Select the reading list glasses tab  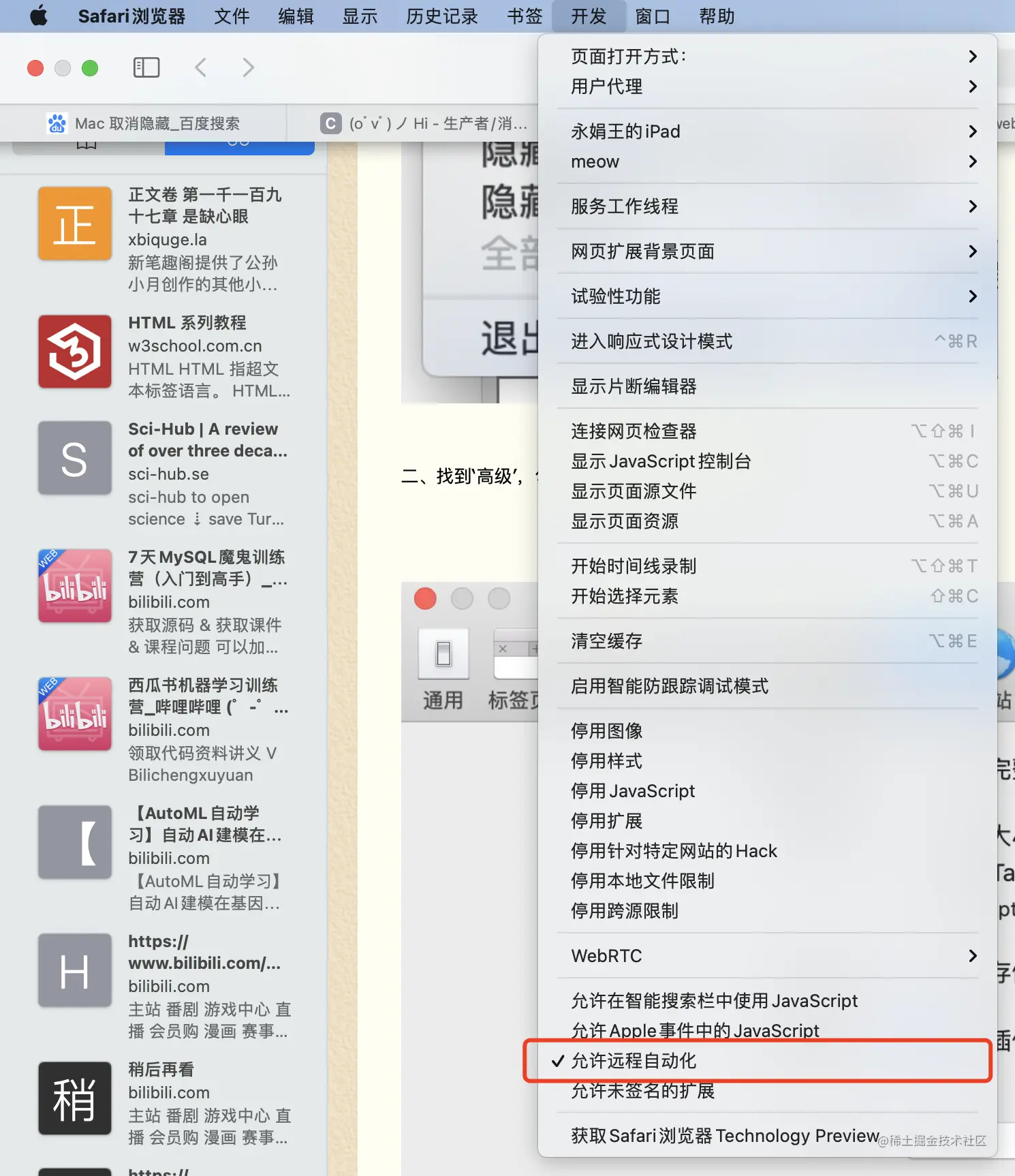(239, 146)
